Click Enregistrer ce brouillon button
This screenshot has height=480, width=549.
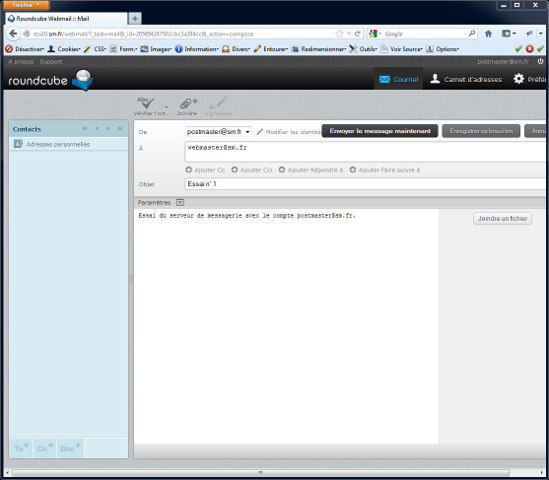coord(481,131)
